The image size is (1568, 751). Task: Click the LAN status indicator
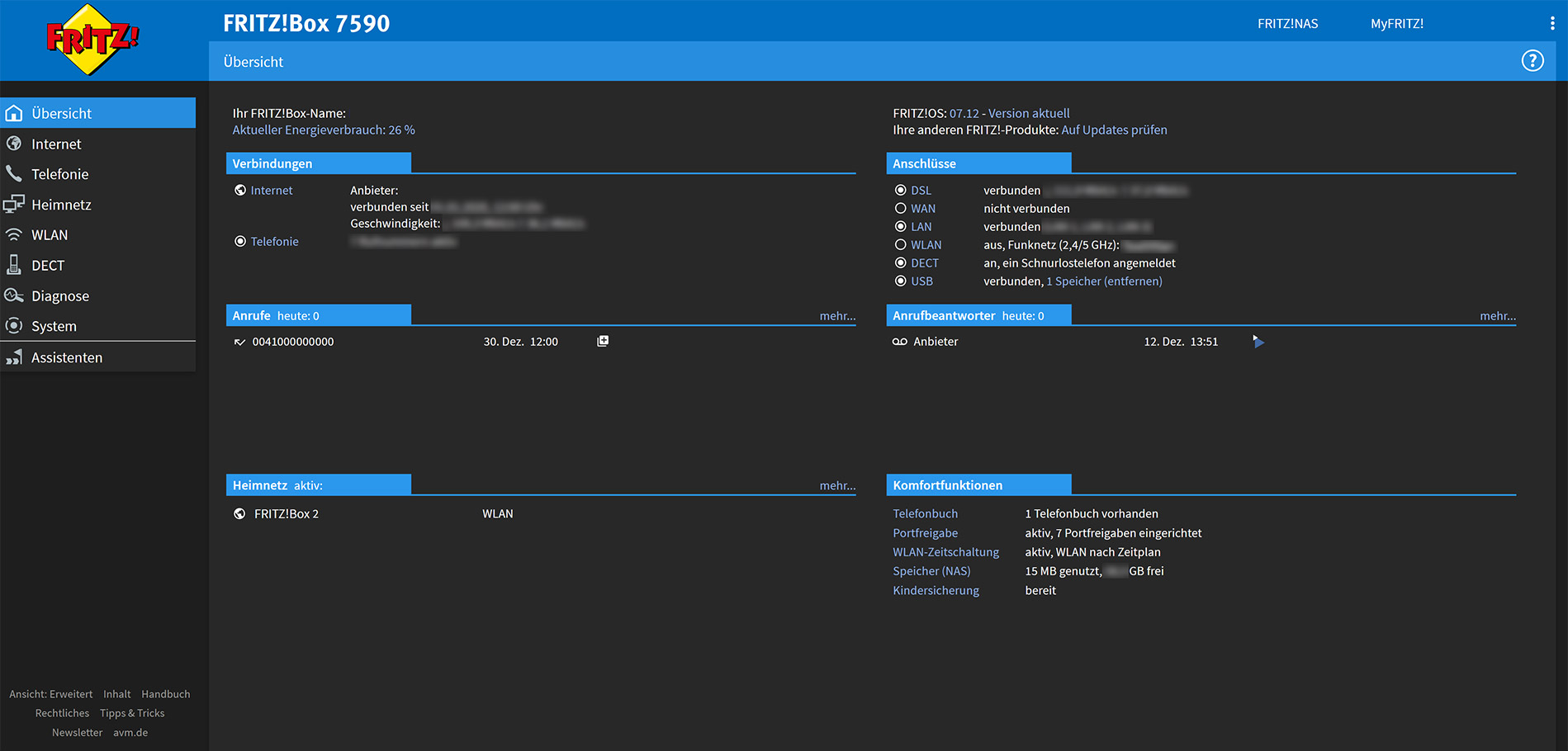point(901,227)
